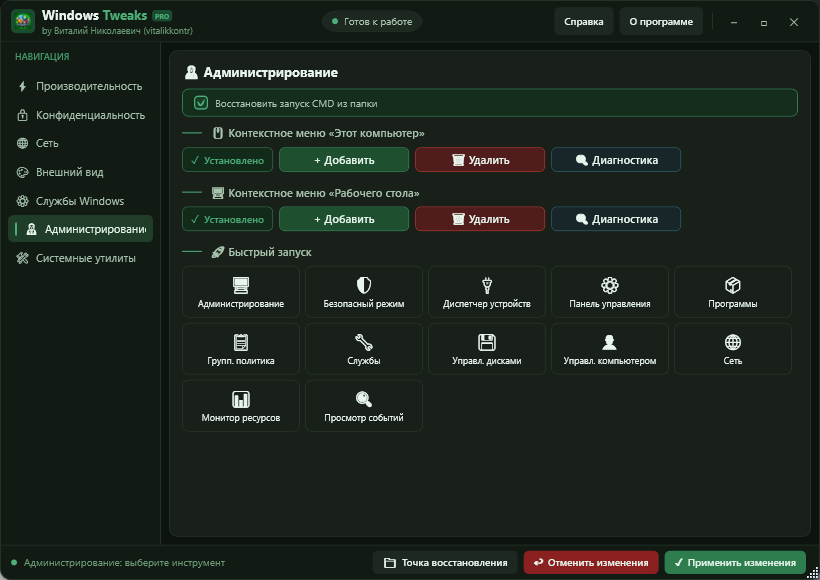Launch Безопасный режим shield icon tile

click(363, 292)
